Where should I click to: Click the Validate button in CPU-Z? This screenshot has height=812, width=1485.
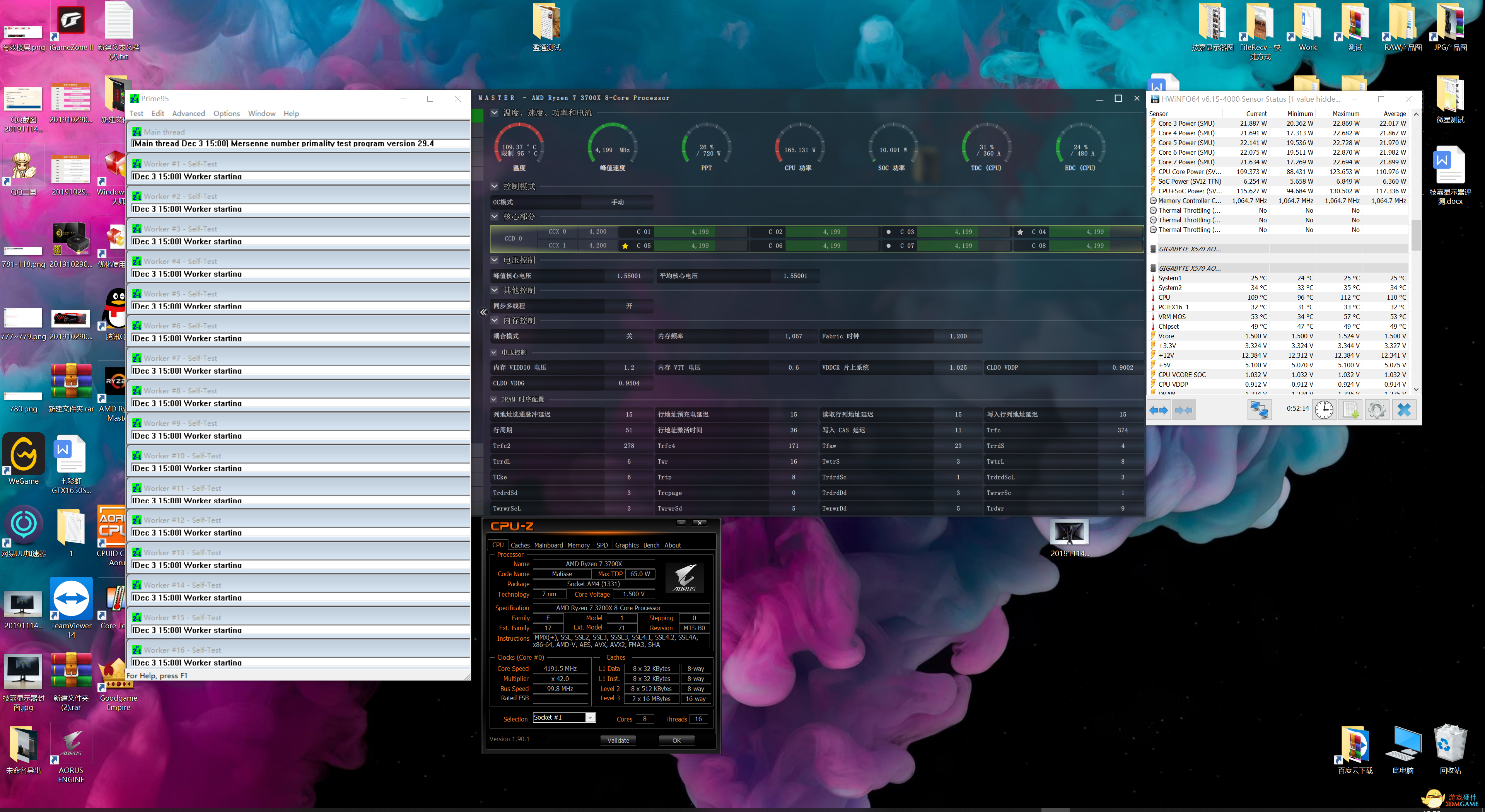[x=618, y=740]
